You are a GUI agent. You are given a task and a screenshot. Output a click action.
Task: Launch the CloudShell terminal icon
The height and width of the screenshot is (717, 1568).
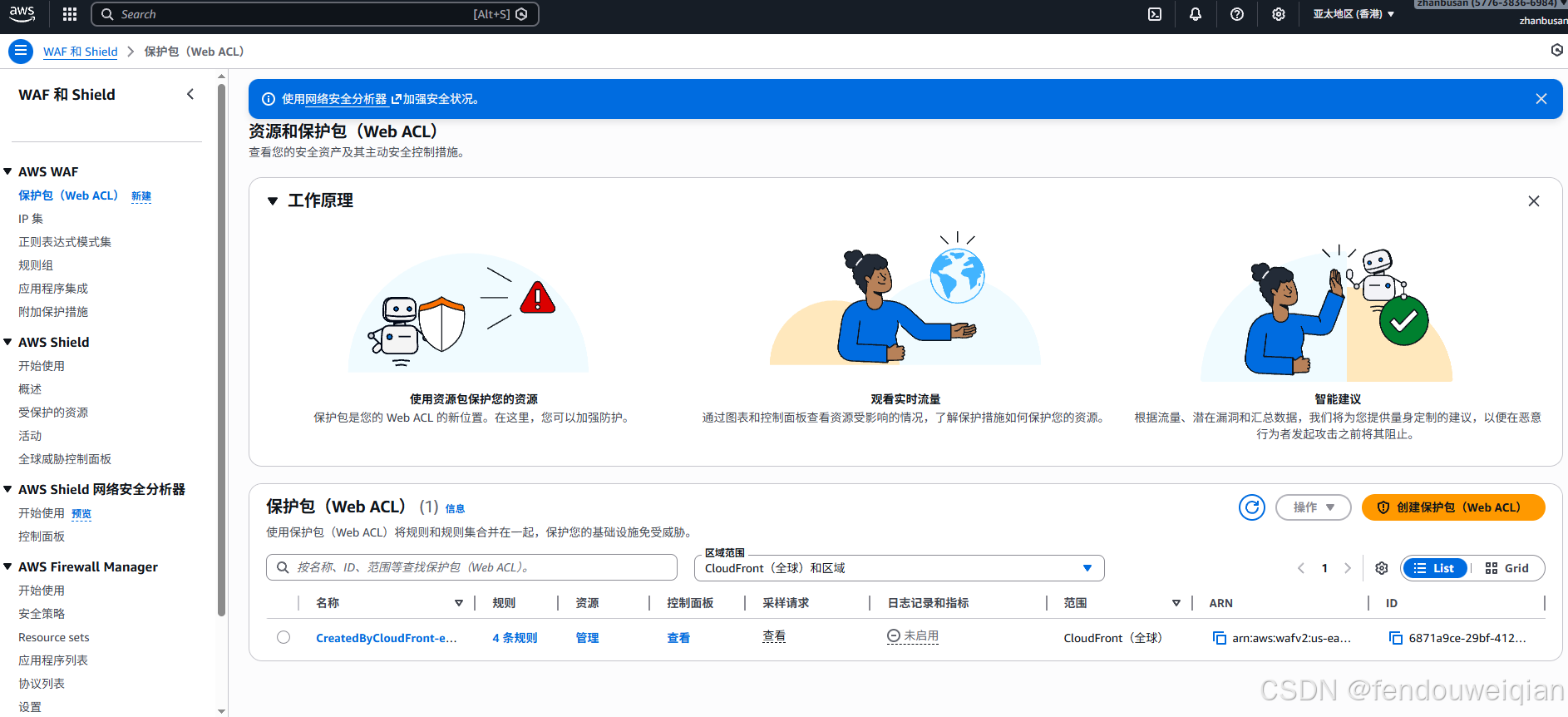tap(1155, 14)
